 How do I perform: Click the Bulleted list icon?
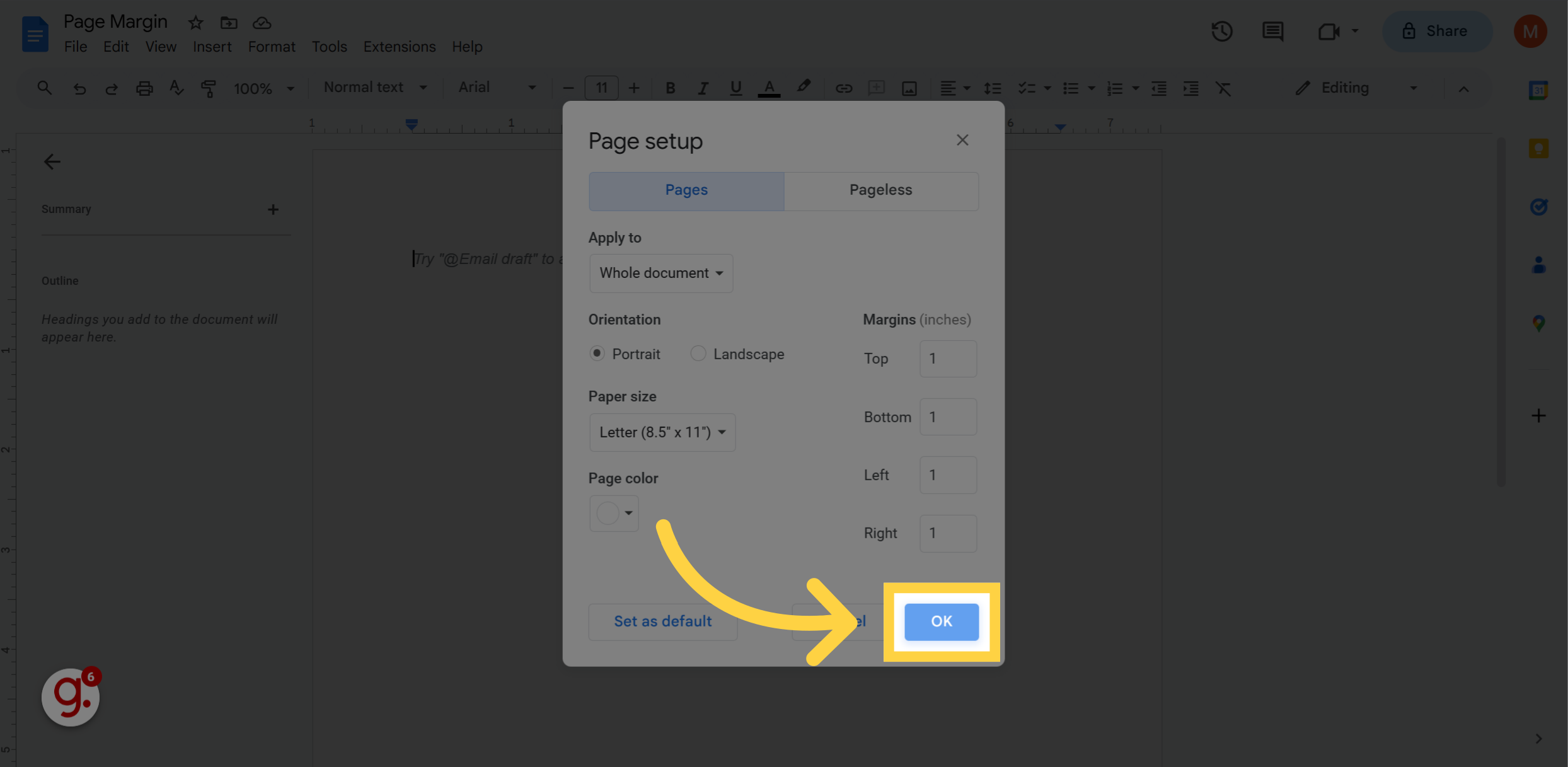[1071, 88]
